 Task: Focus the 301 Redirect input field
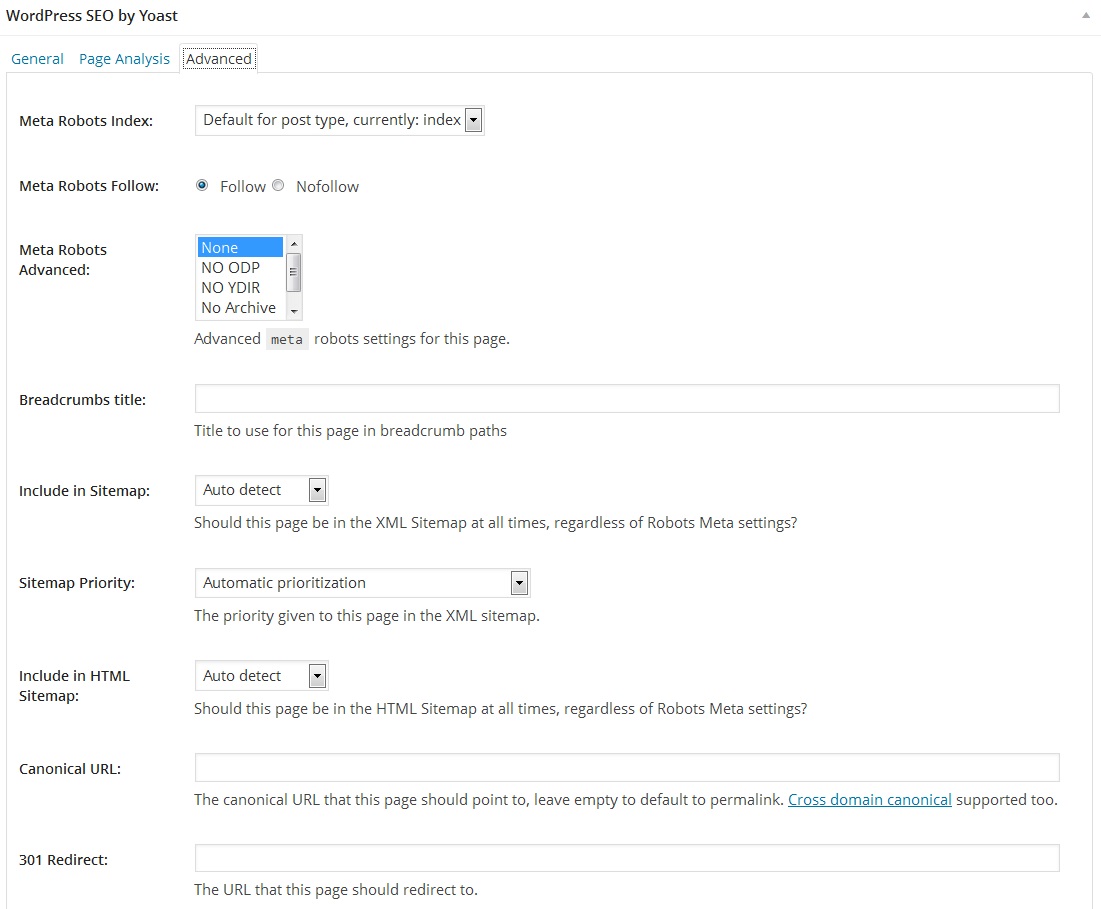click(627, 858)
